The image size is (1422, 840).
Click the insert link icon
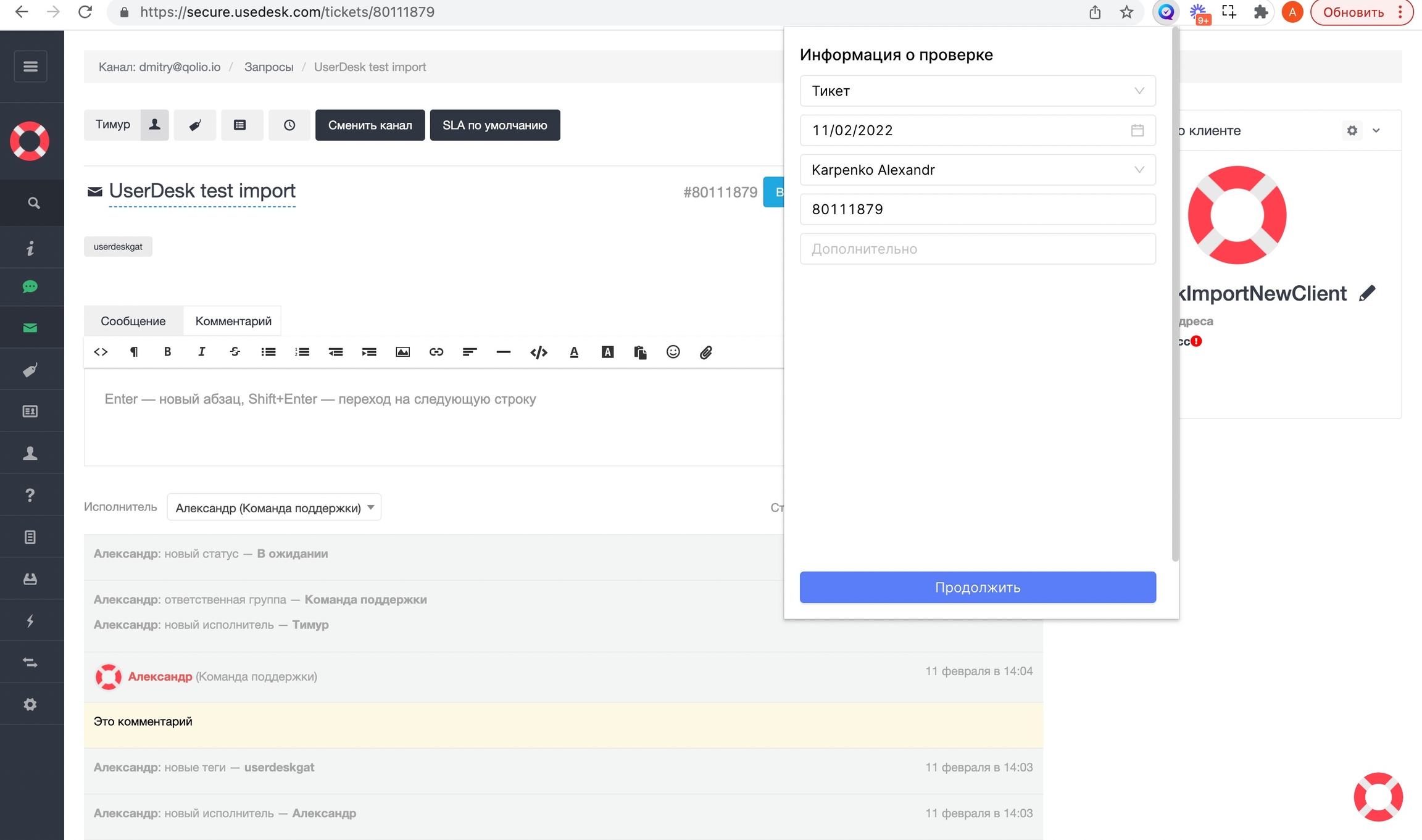[436, 352]
